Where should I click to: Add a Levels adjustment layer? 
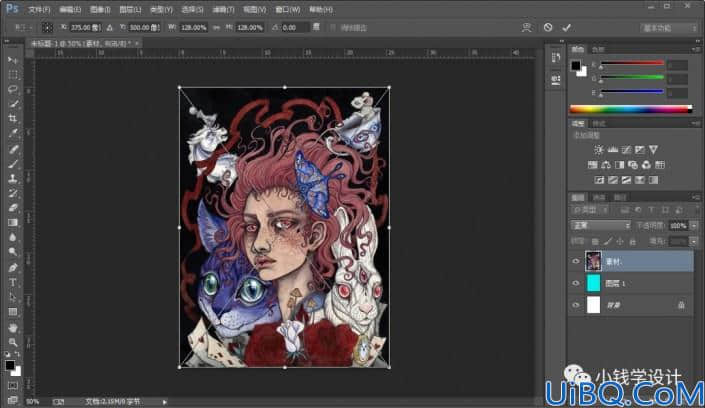click(612, 150)
